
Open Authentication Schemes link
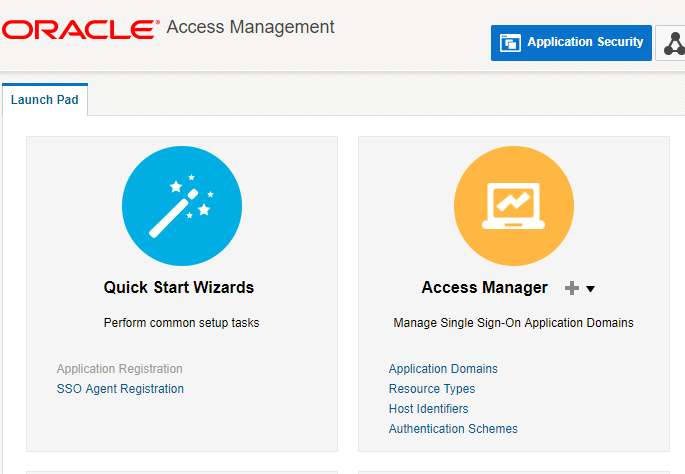click(453, 429)
